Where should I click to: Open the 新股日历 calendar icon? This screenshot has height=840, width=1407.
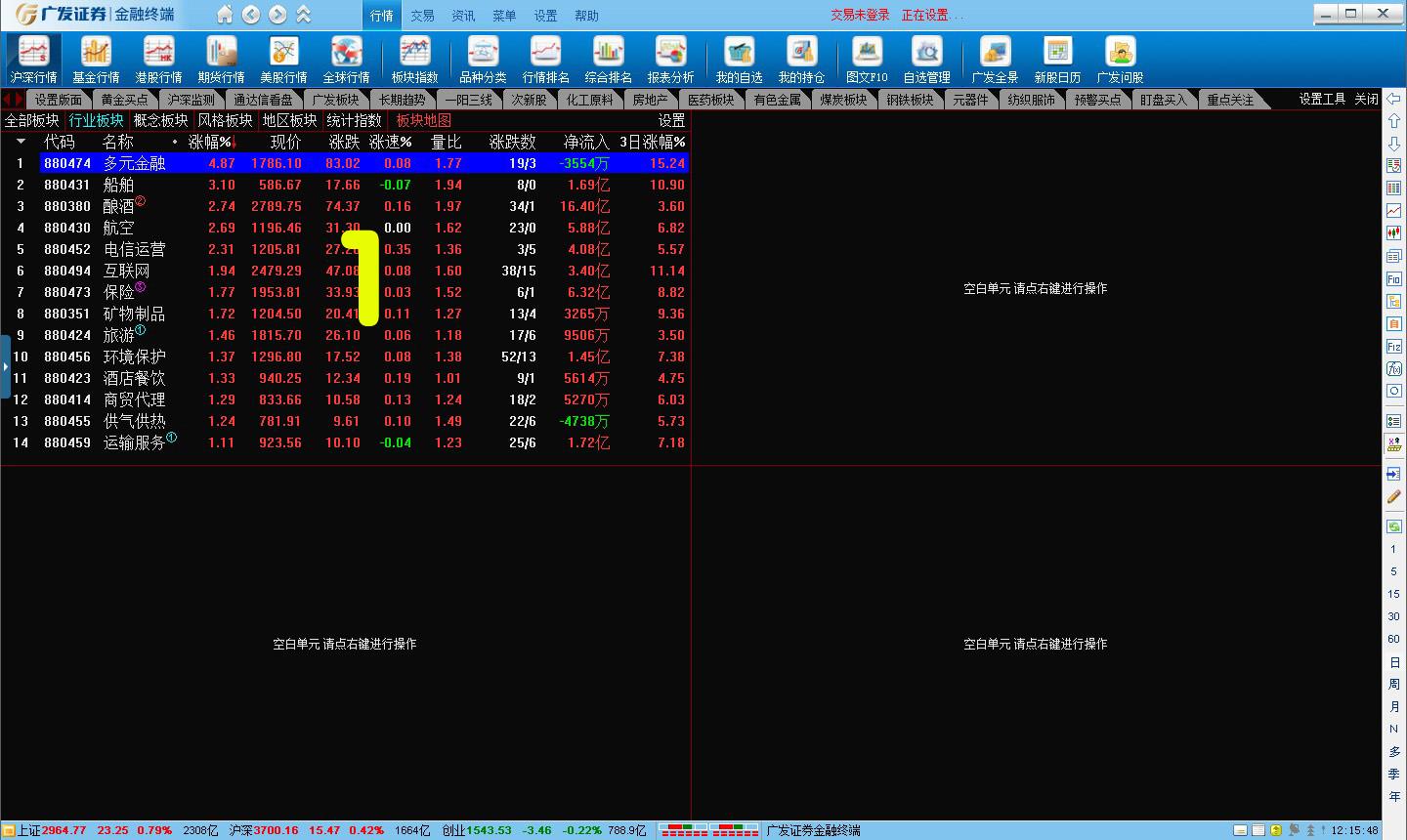pos(1057,60)
